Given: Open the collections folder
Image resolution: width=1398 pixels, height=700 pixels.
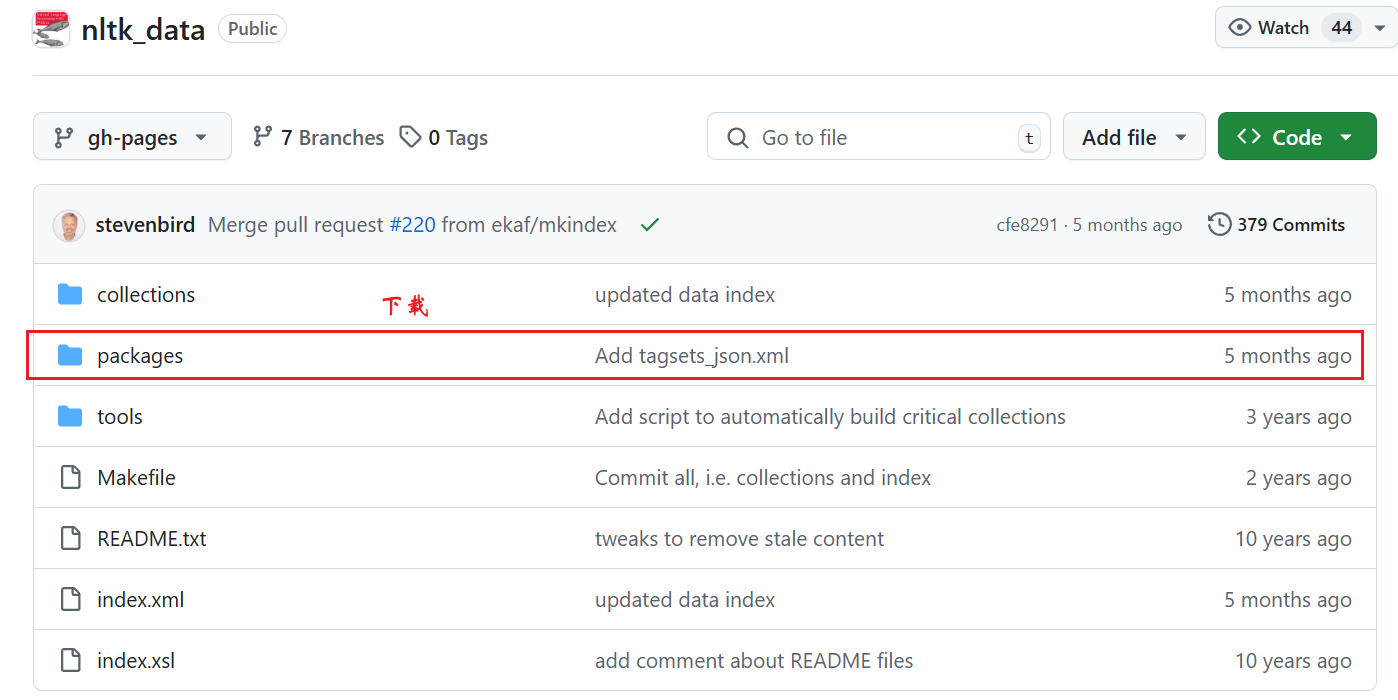Looking at the screenshot, I should click(x=146, y=295).
